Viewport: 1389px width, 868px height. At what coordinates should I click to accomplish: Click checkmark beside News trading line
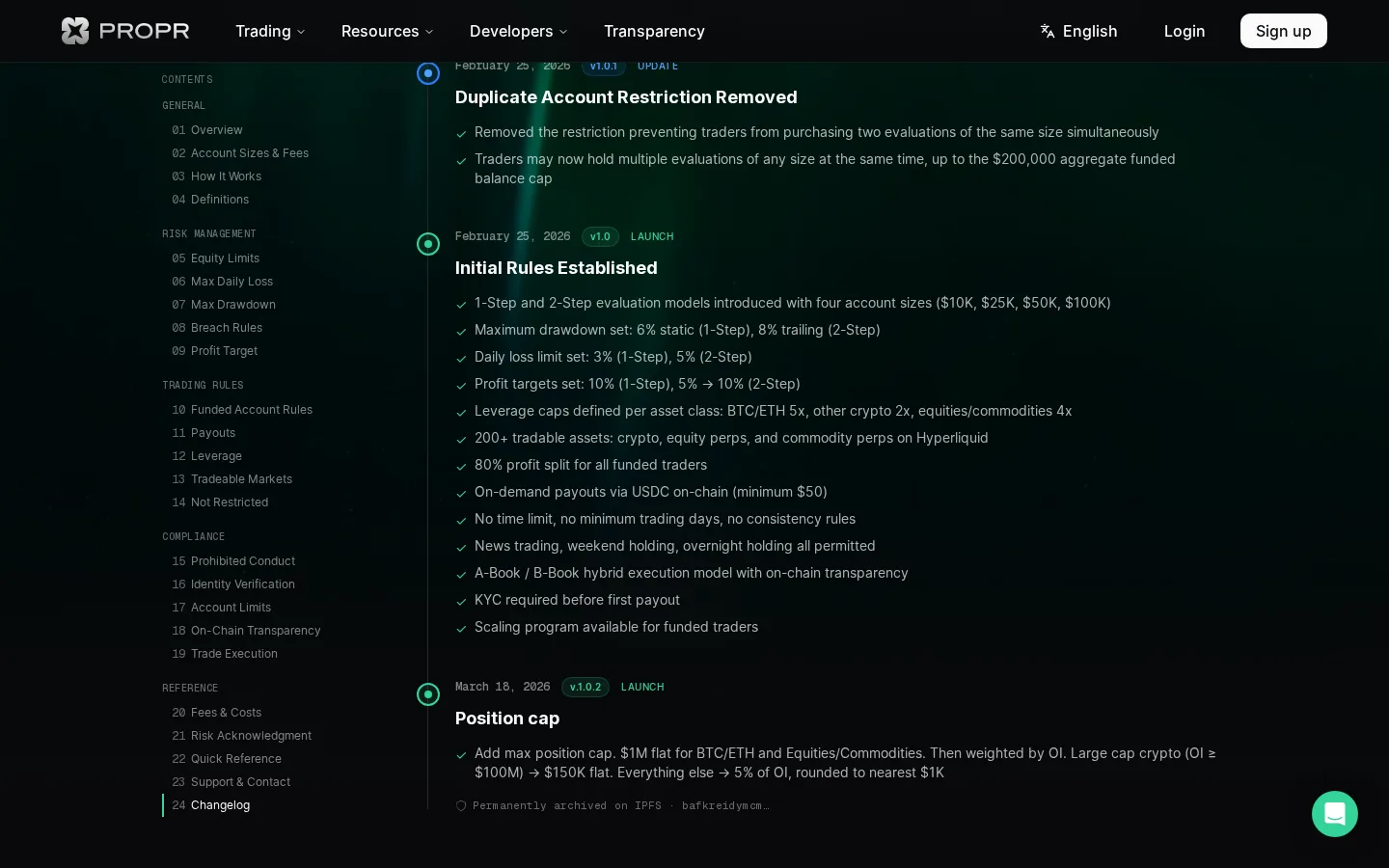pyautogui.click(x=461, y=547)
